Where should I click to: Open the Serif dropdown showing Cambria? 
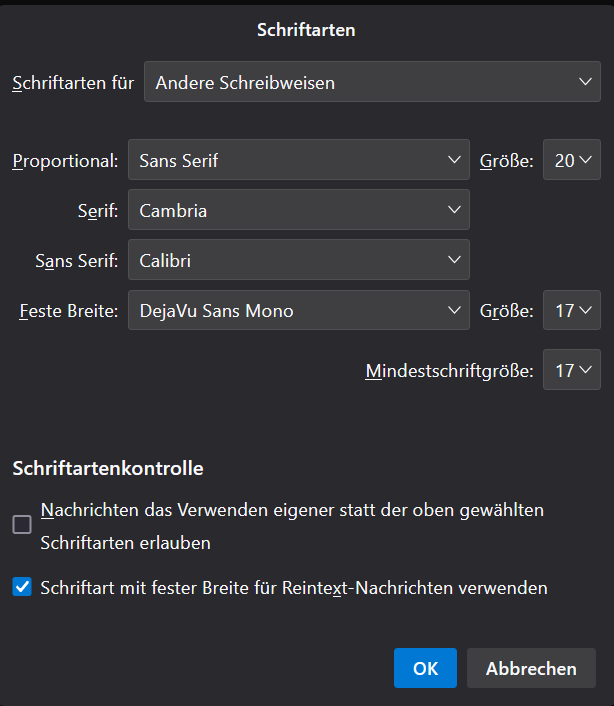tap(298, 210)
